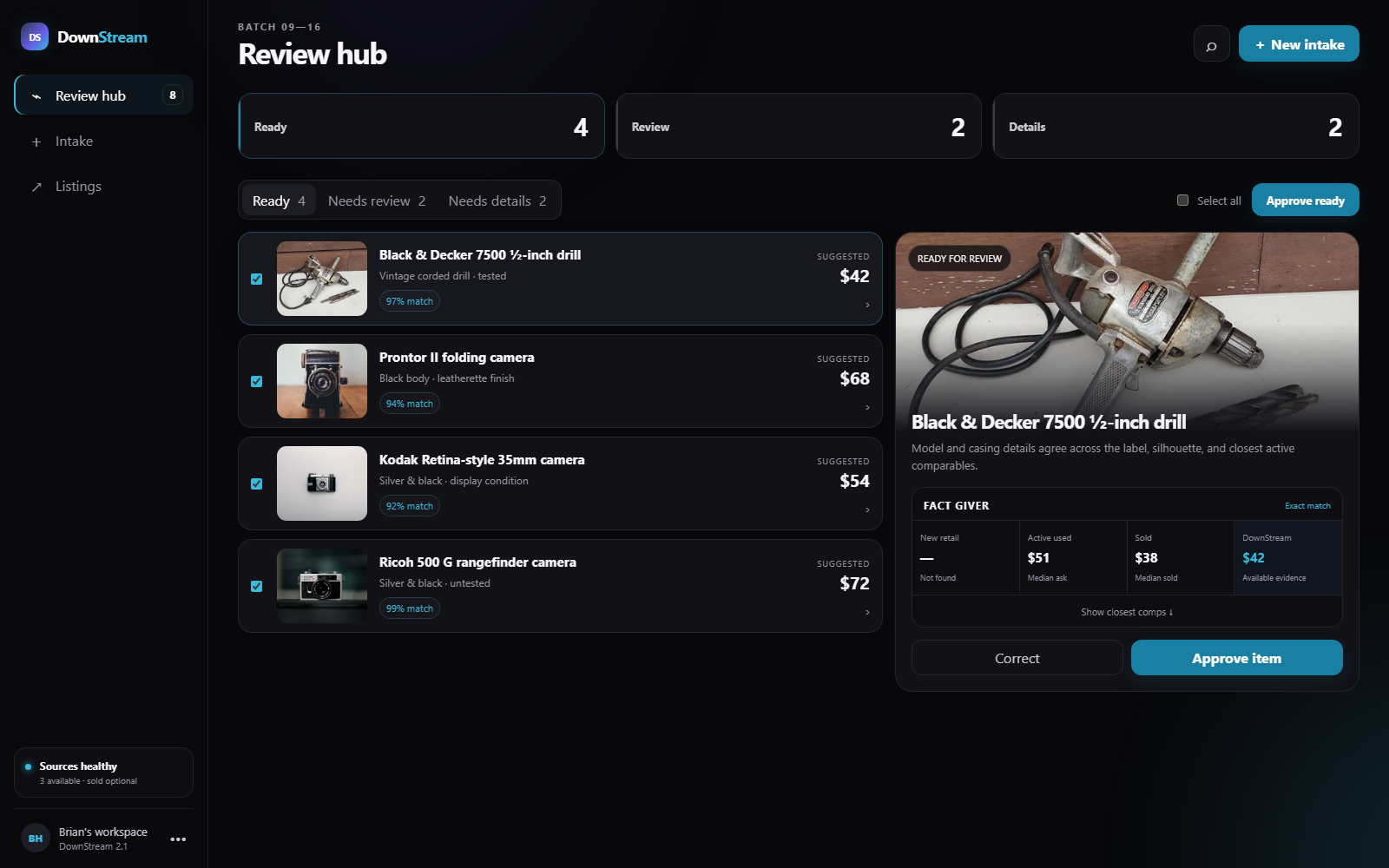Click Approve ready button
1389x868 pixels.
tap(1305, 201)
